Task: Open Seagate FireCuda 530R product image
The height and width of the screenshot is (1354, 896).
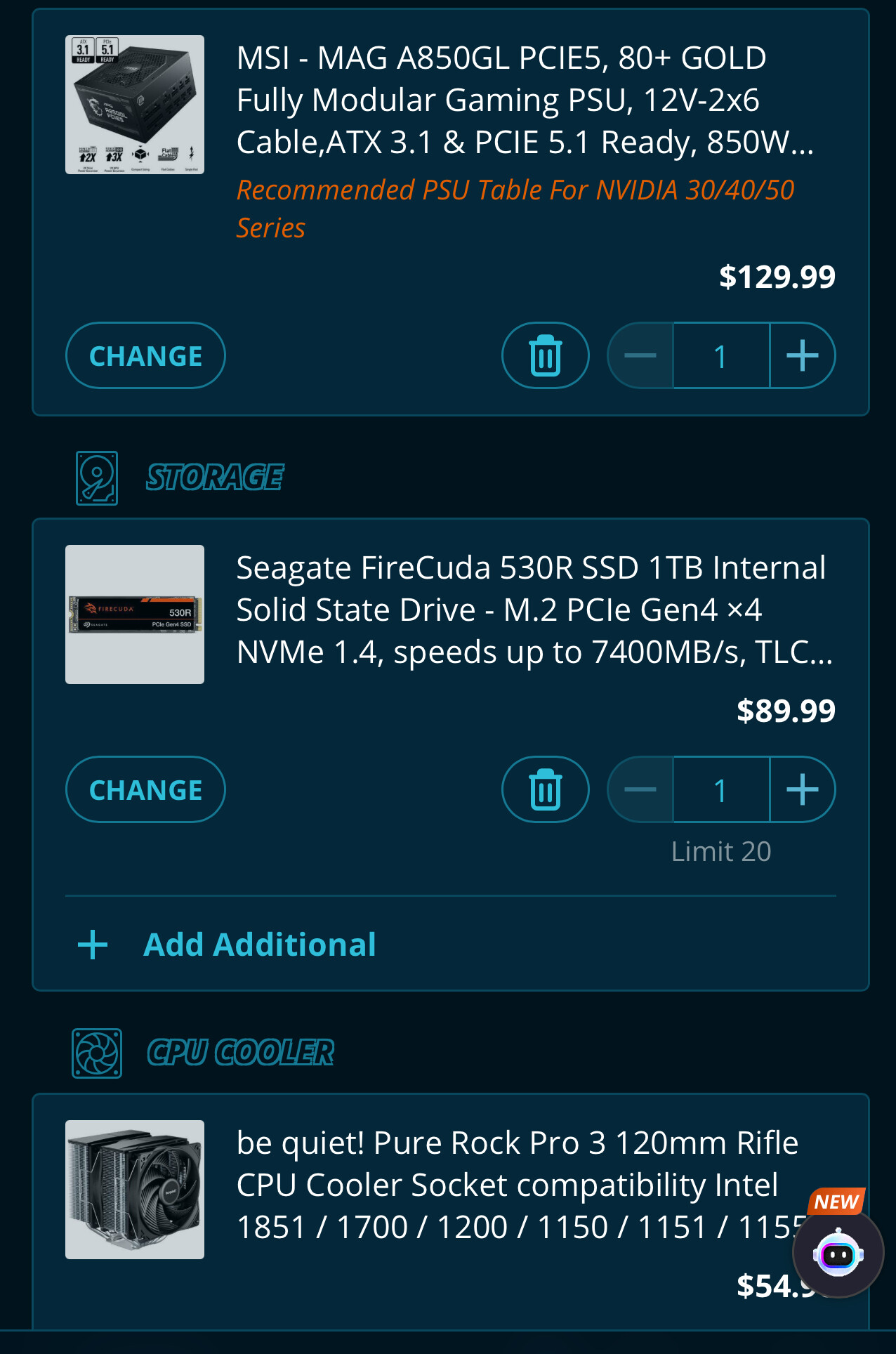Action: 135,614
